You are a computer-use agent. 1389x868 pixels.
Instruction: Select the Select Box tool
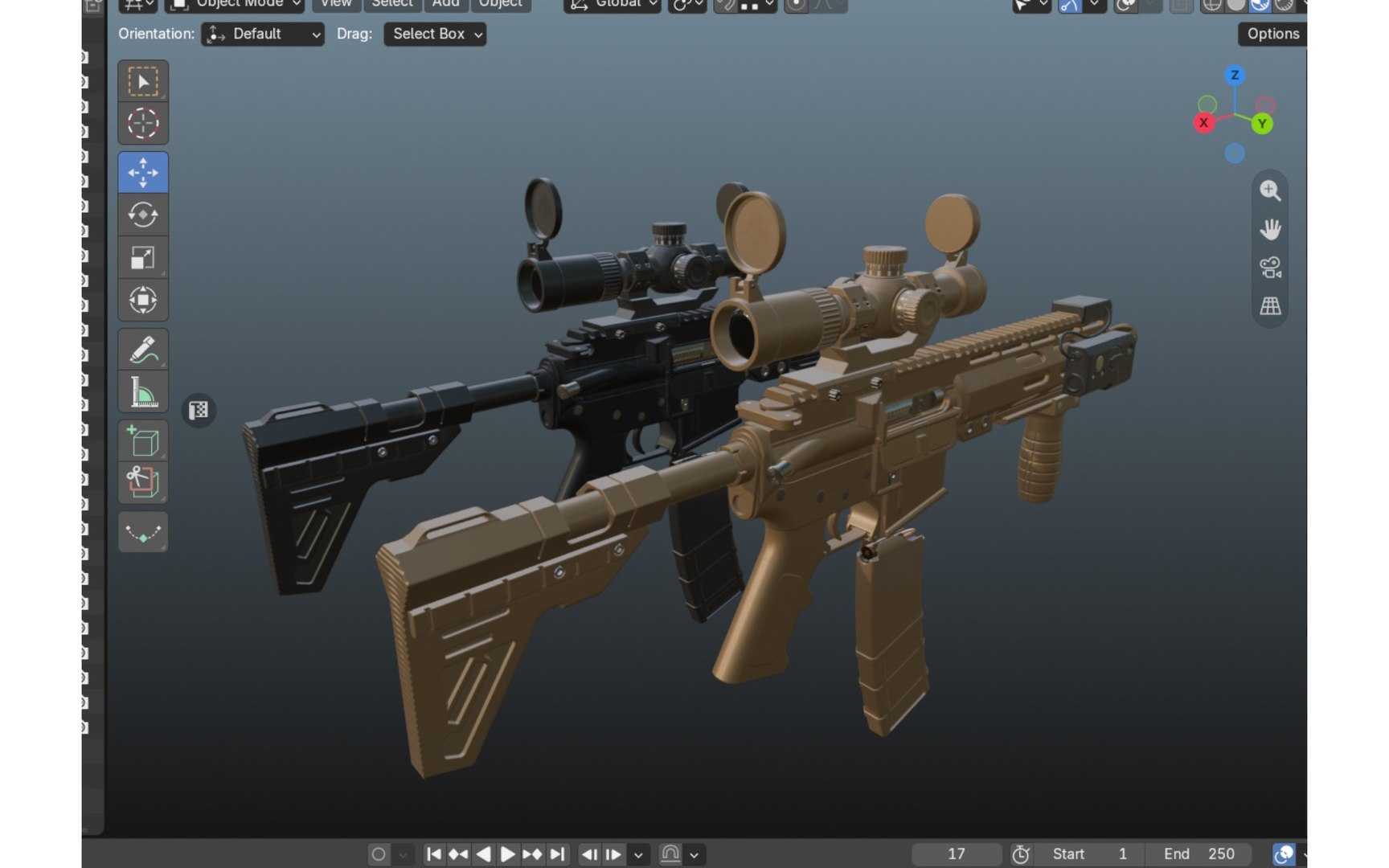(143, 81)
